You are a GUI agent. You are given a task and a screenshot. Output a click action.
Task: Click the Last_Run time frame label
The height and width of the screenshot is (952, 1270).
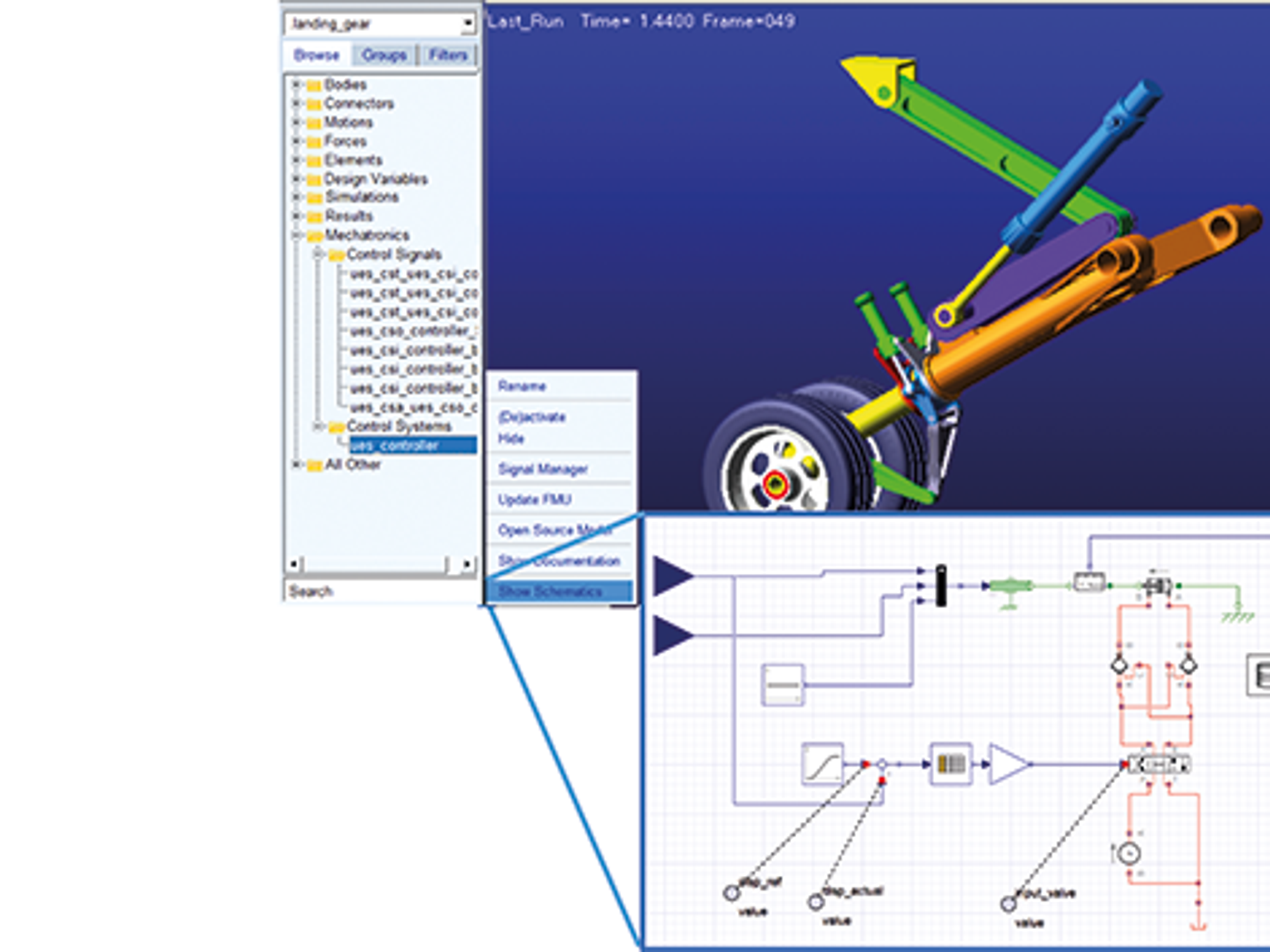tap(641, 22)
